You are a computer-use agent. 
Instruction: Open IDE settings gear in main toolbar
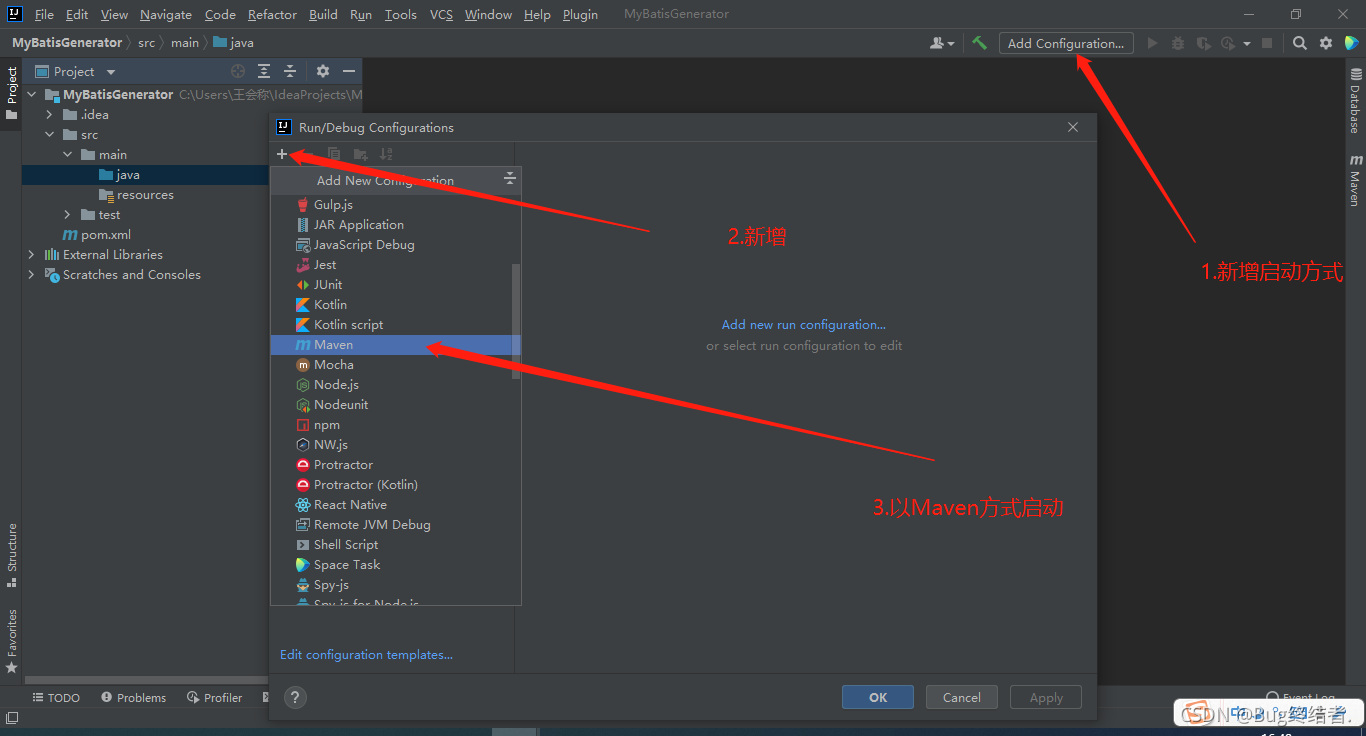pos(1326,43)
